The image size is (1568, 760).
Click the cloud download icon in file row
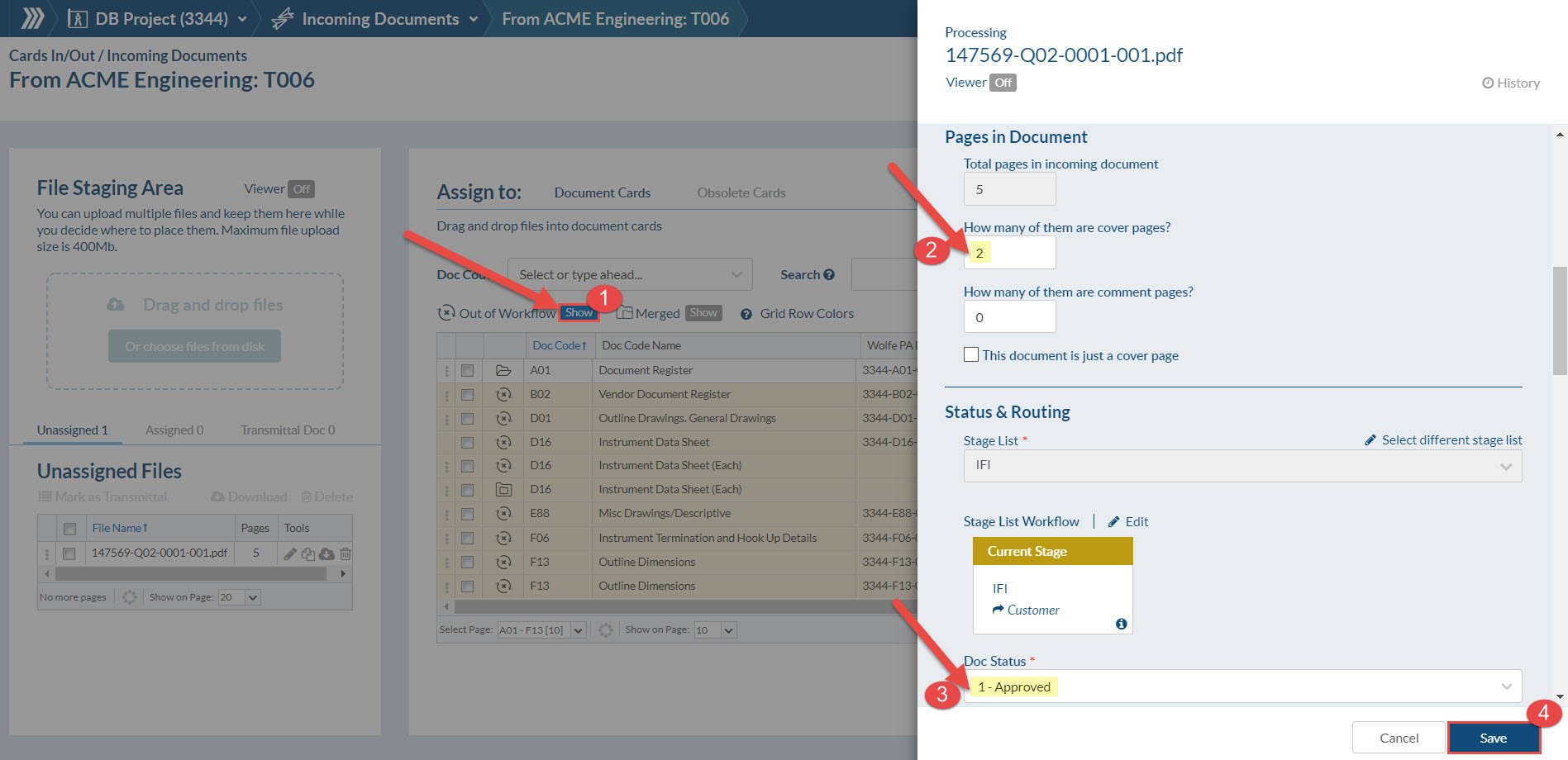tap(326, 553)
